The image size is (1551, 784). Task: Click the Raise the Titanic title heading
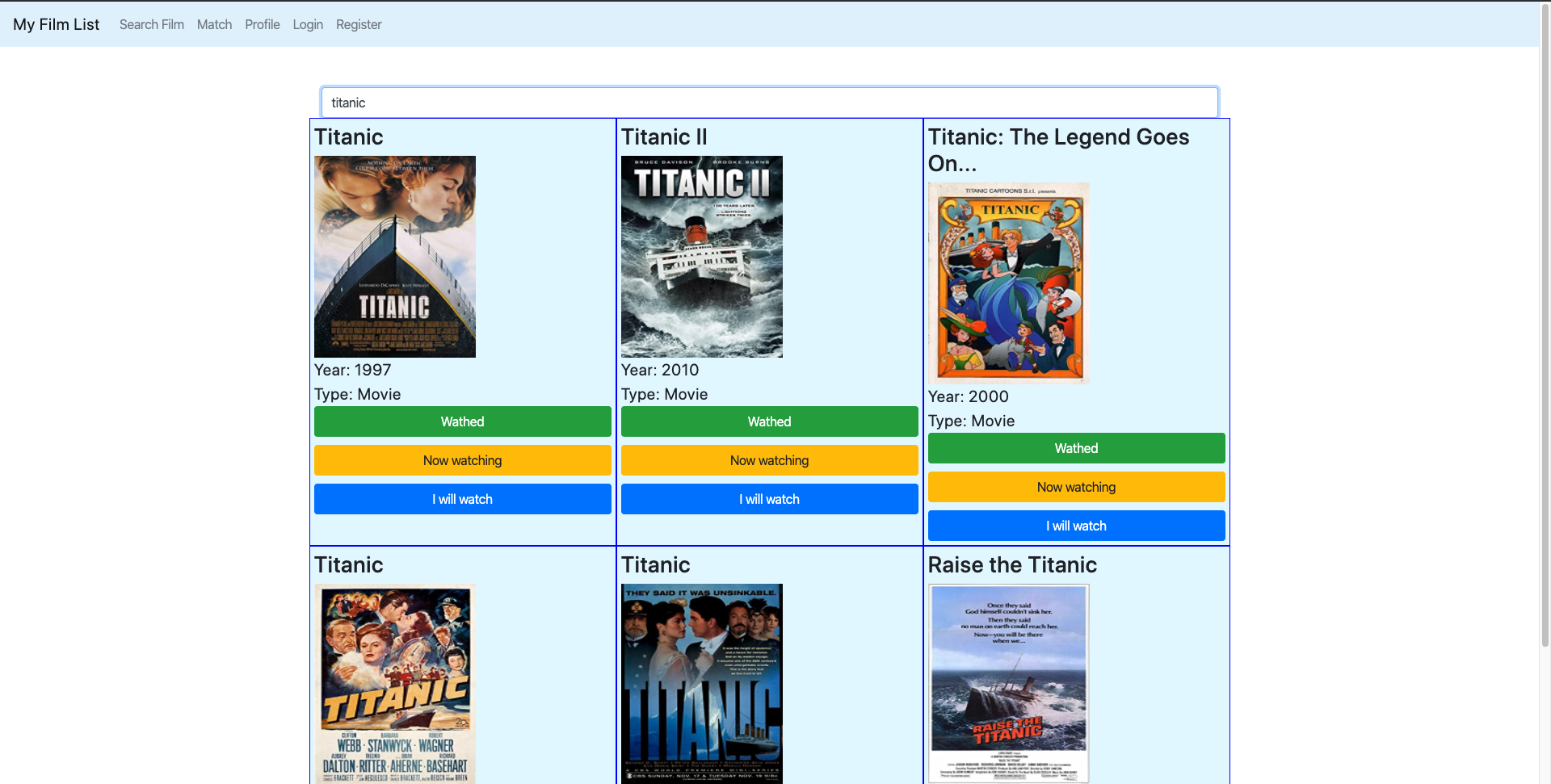(x=1012, y=565)
